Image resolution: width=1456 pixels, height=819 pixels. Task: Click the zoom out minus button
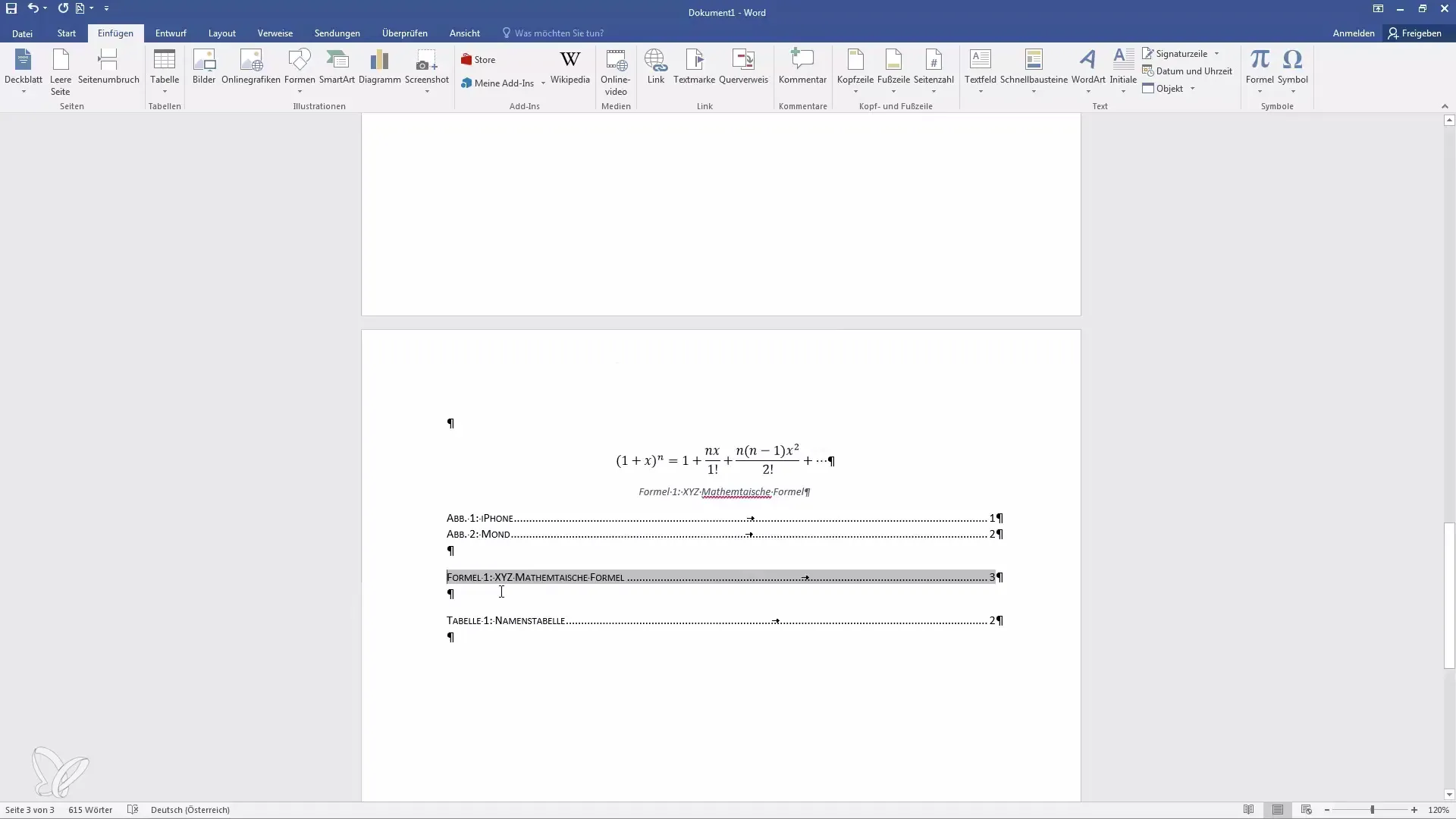pos(1327,810)
